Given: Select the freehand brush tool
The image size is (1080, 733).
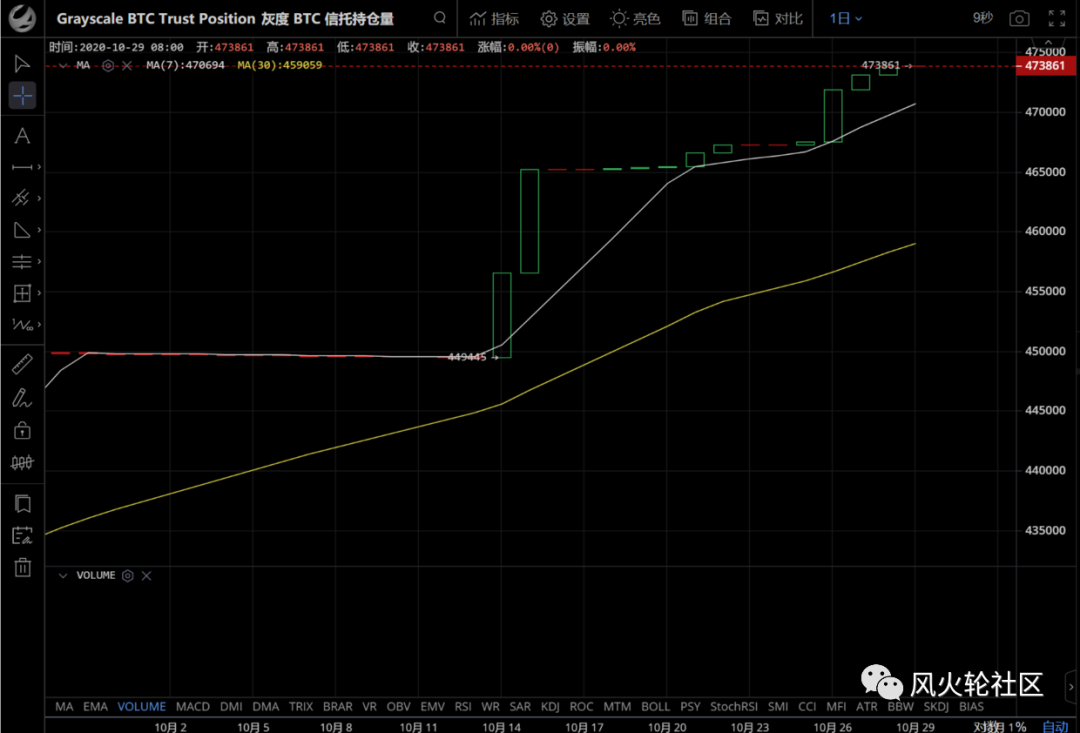Looking at the screenshot, I should pyautogui.click(x=22, y=398).
